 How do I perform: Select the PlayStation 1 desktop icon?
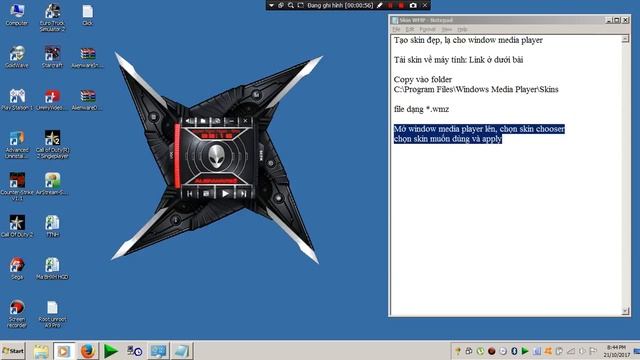17,99
